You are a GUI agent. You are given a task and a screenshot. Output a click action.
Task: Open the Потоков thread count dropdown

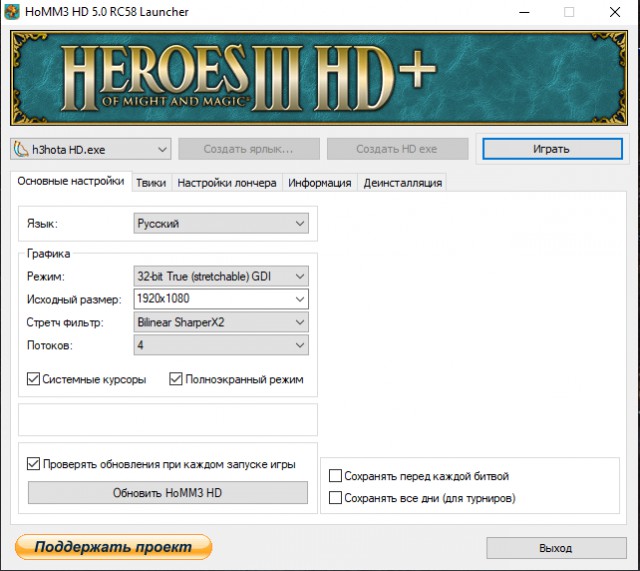coord(221,345)
